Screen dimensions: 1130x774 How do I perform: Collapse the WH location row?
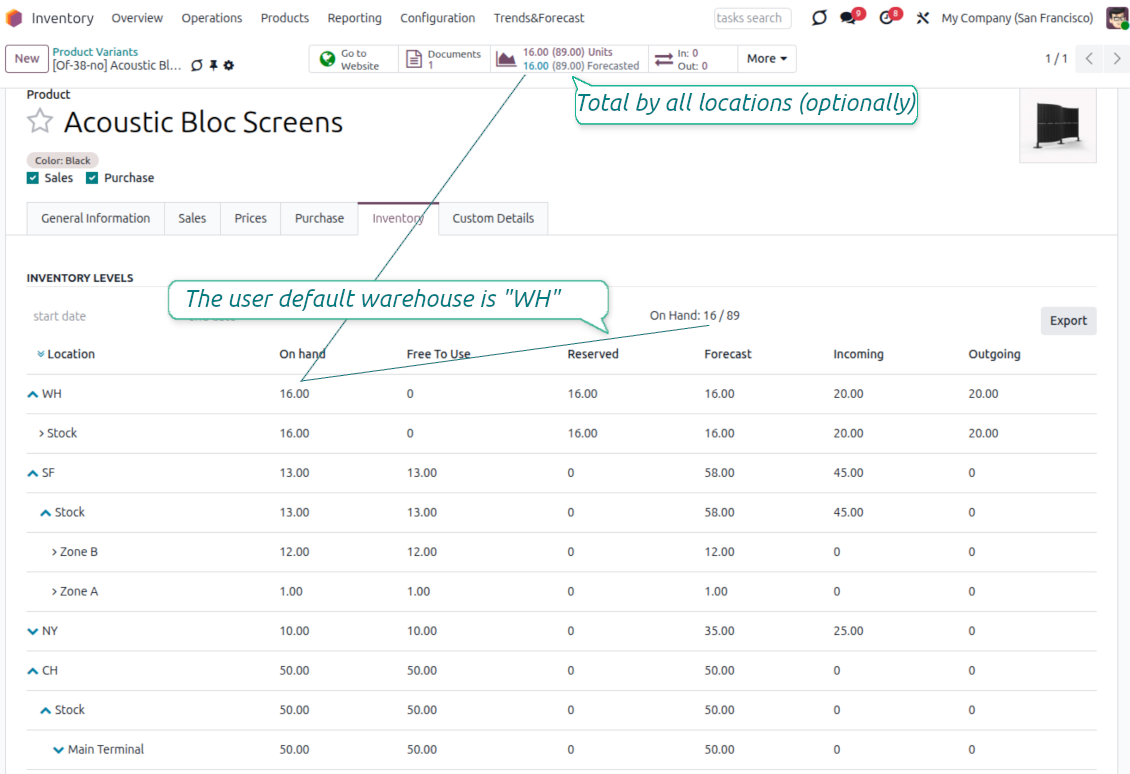click(x=31, y=393)
